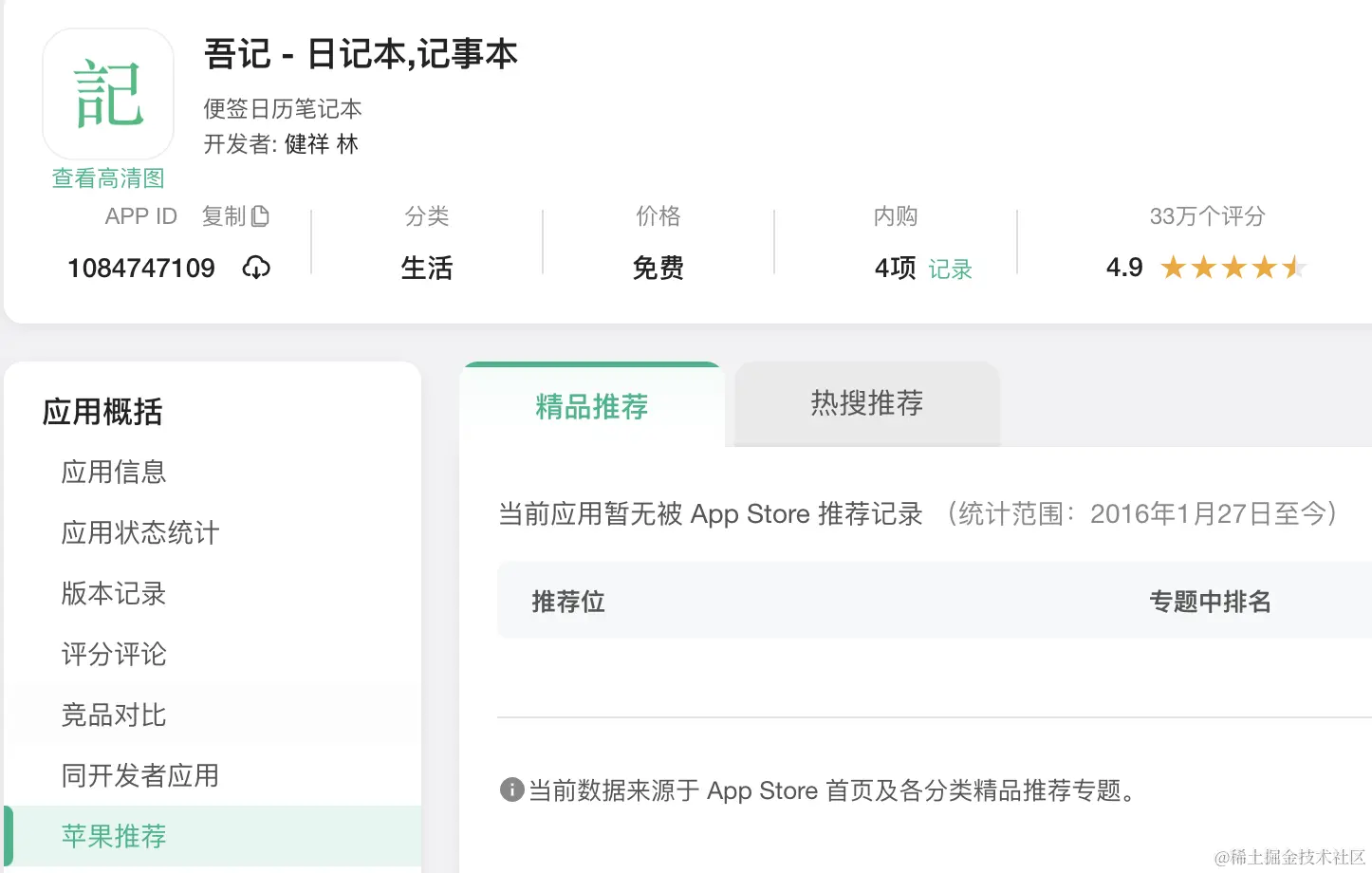Open 竞品对比 in the sidebar
Image resolution: width=1372 pixels, height=873 pixels.
tap(114, 715)
